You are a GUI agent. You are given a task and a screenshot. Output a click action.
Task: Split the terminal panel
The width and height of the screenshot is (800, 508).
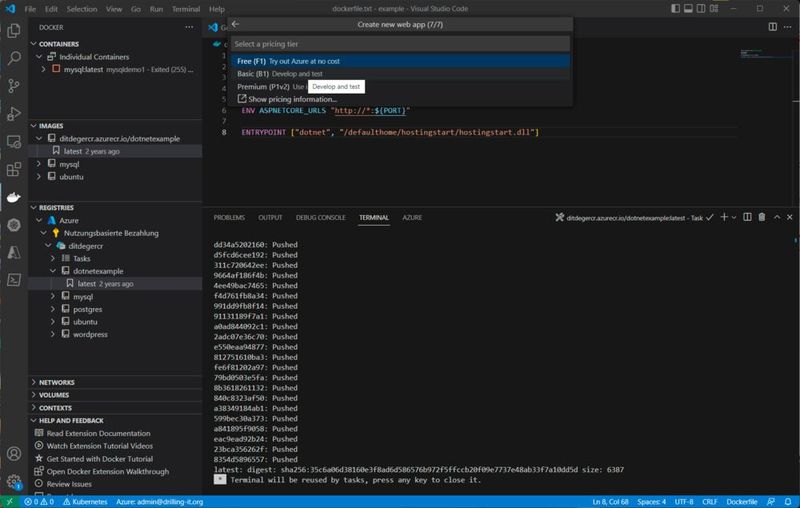pyautogui.click(x=747, y=217)
